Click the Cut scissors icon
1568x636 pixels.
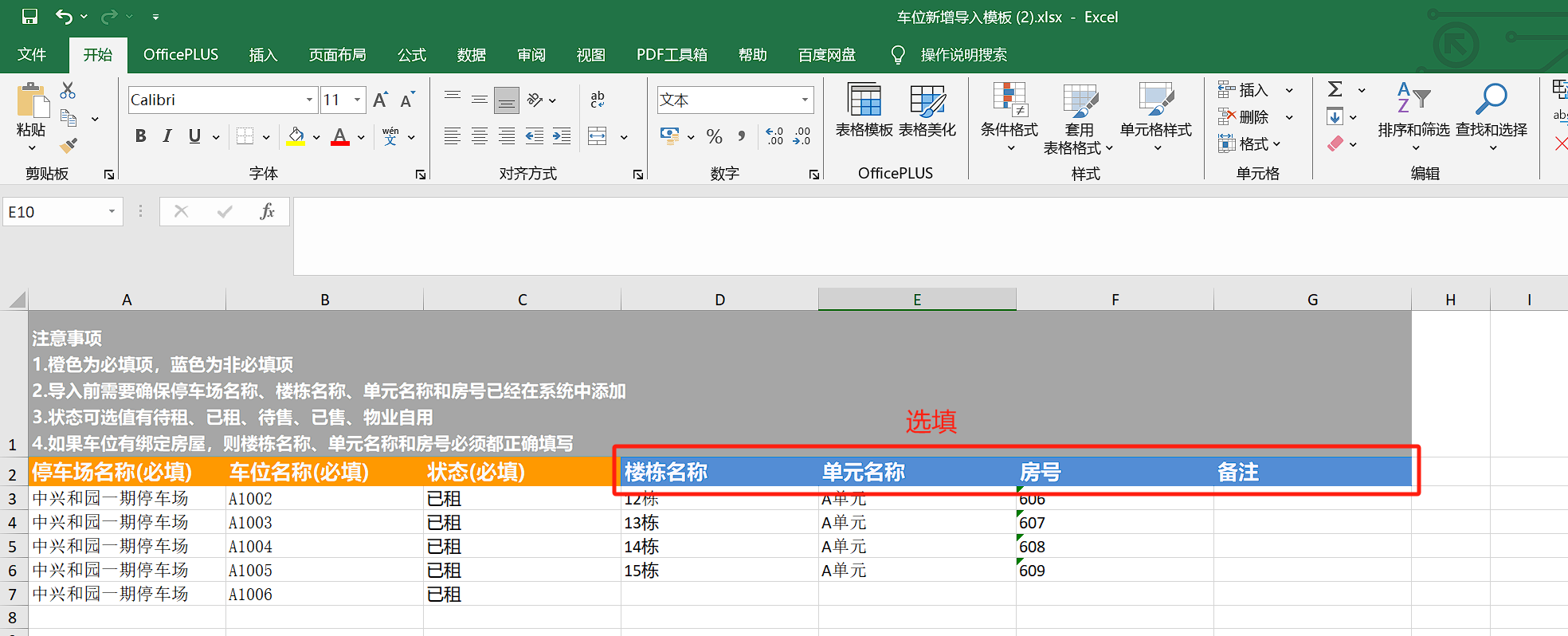click(x=69, y=91)
